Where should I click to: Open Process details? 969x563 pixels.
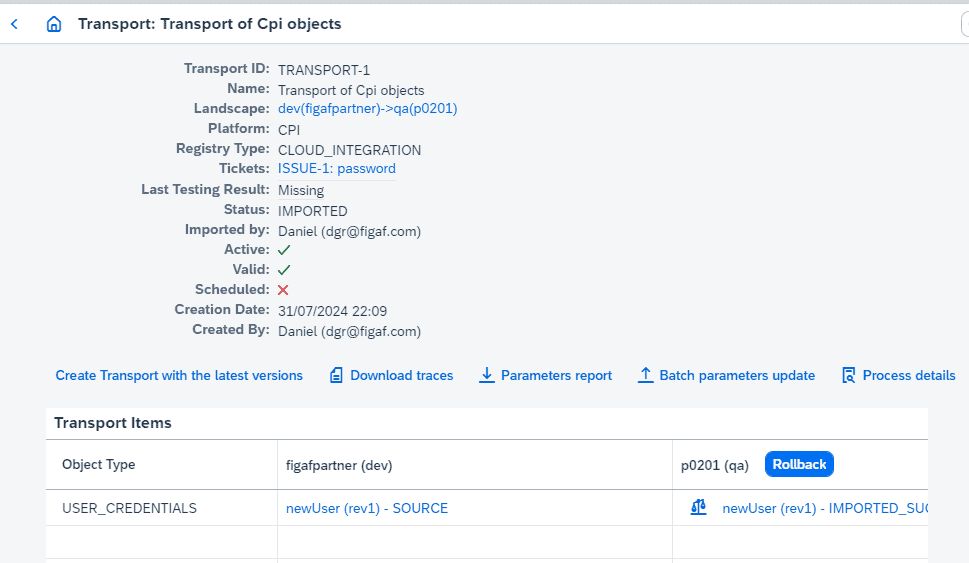click(x=909, y=375)
